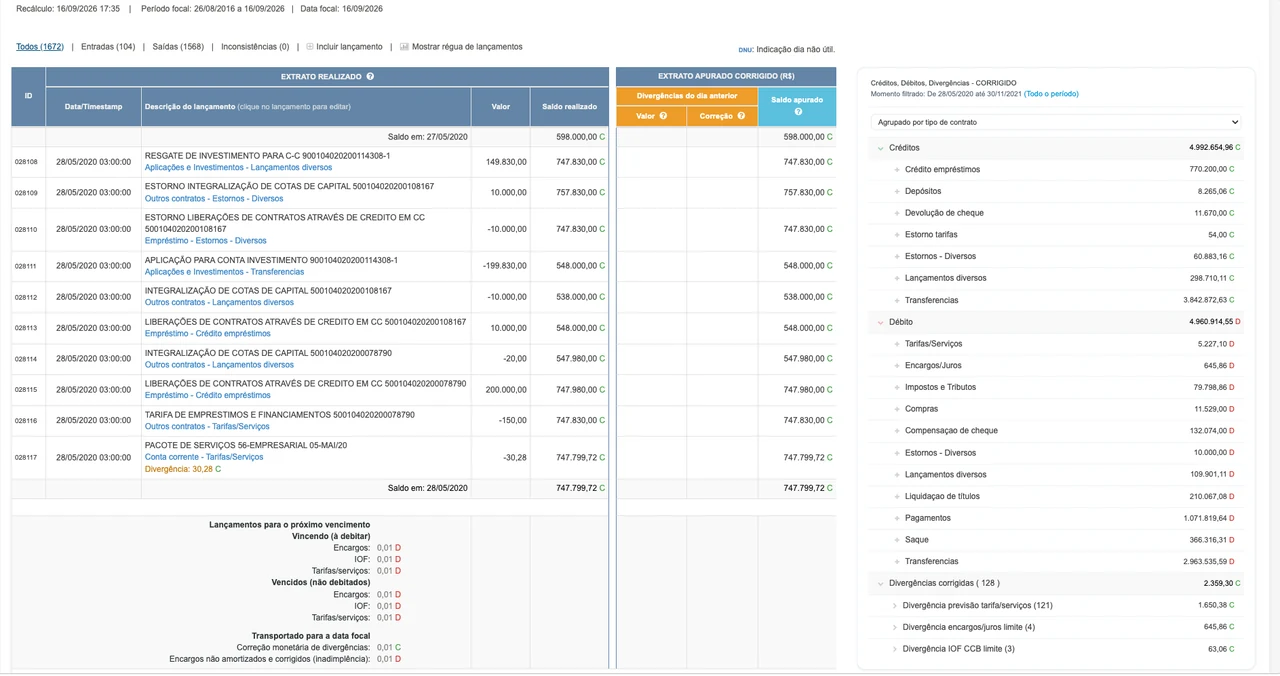1280x676 pixels.
Task: Click ID cell 028108
Action: pos(26,162)
